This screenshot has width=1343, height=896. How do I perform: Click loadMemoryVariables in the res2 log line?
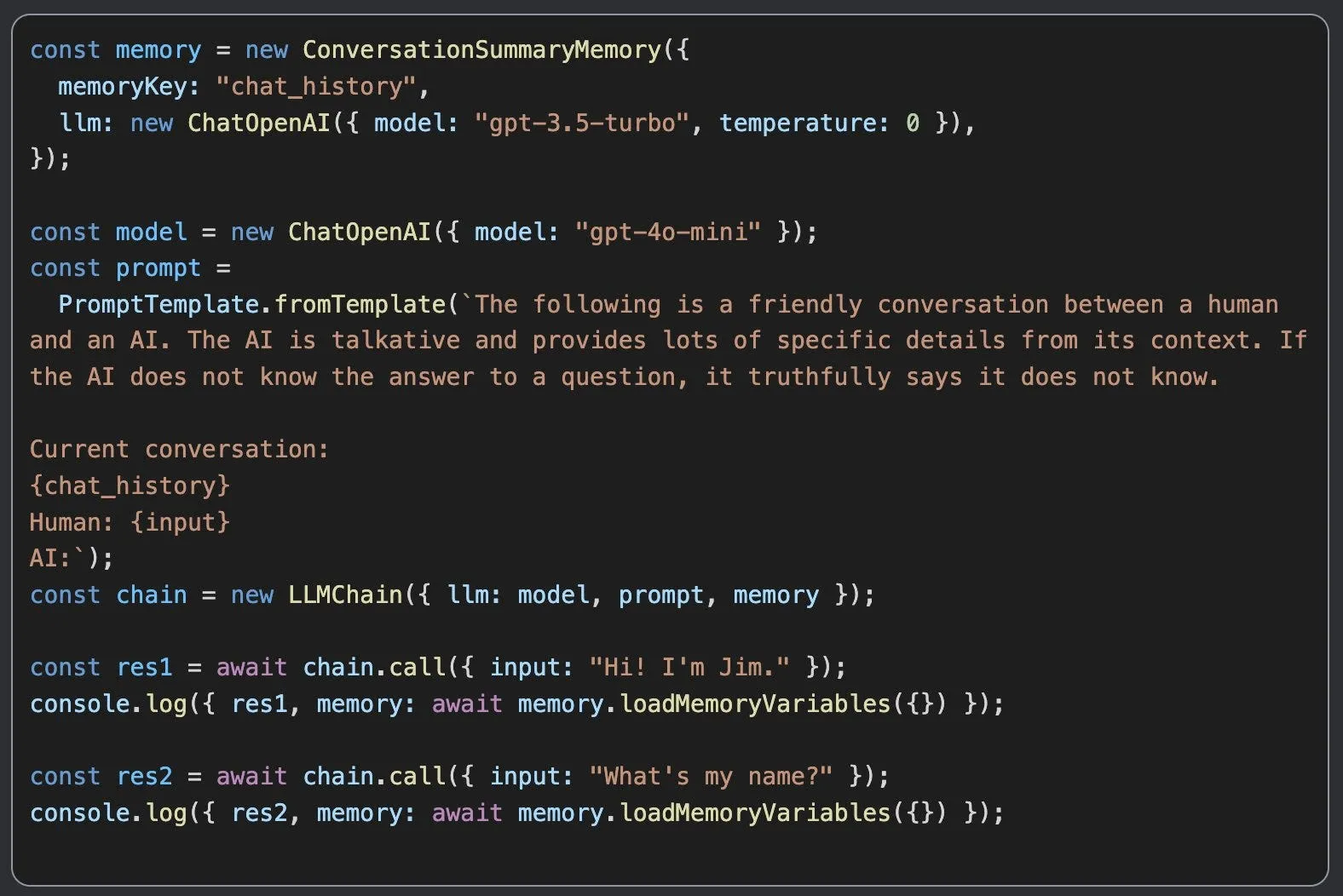(x=754, y=813)
